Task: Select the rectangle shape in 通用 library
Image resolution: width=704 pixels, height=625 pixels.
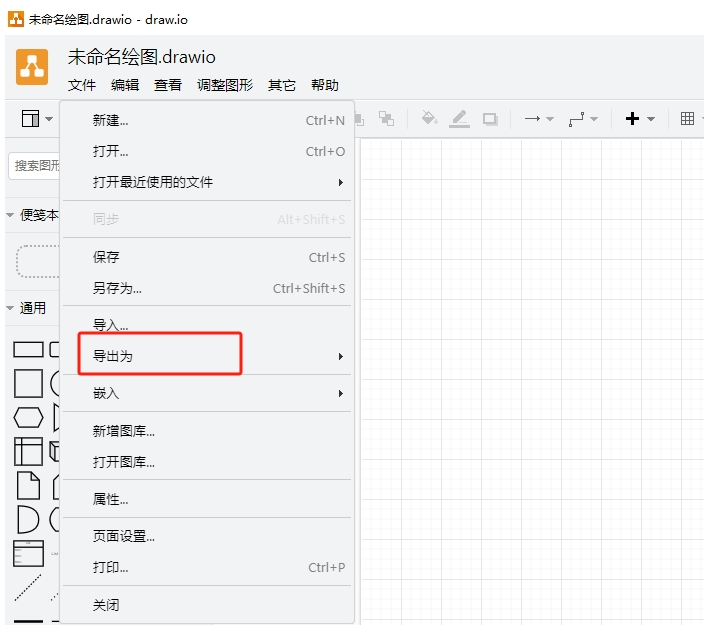Action: [x=28, y=349]
